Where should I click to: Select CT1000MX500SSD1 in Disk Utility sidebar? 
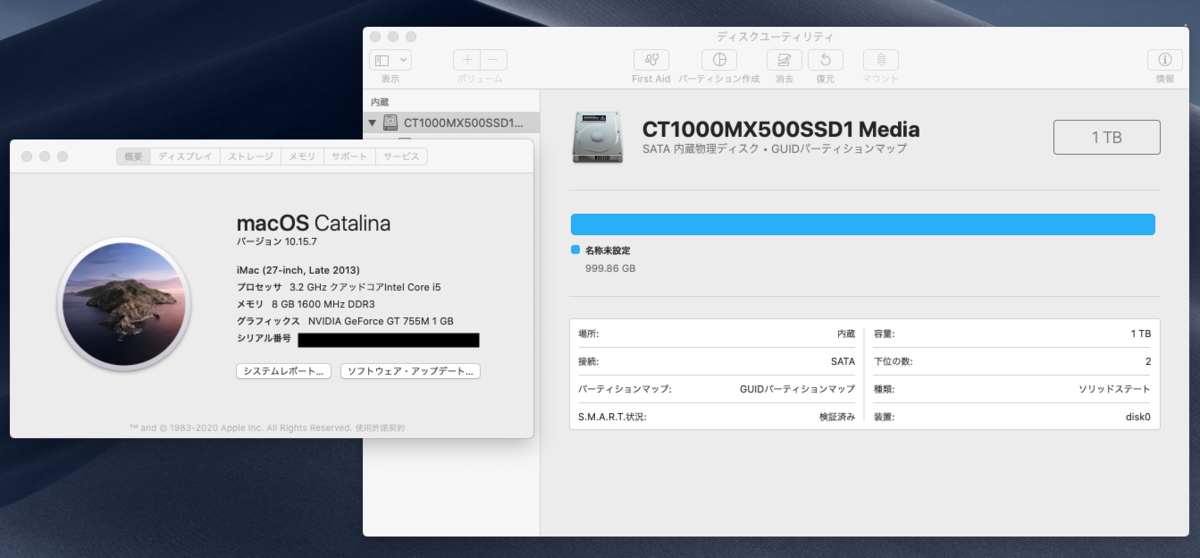pos(453,123)
